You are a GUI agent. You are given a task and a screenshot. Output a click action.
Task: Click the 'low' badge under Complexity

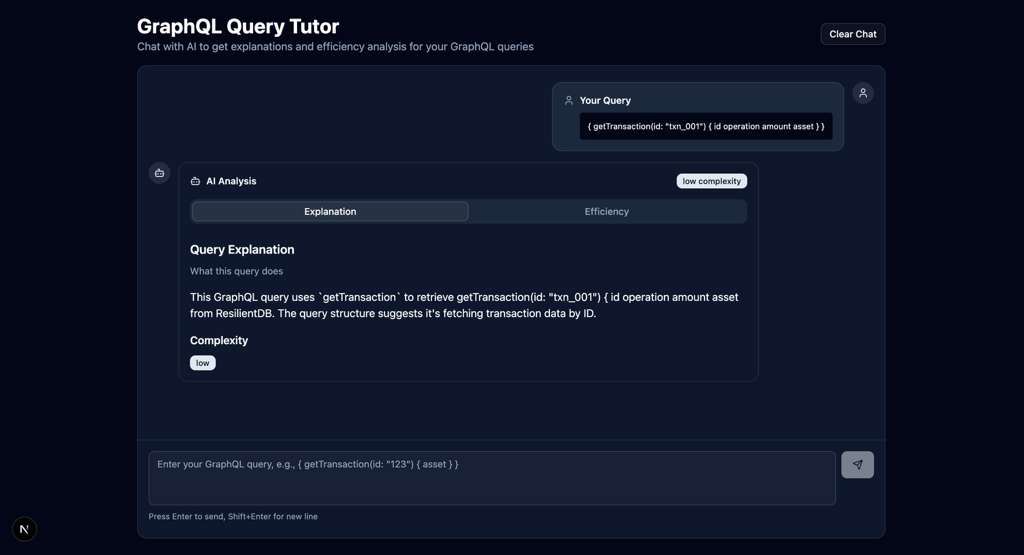[203, 363]
